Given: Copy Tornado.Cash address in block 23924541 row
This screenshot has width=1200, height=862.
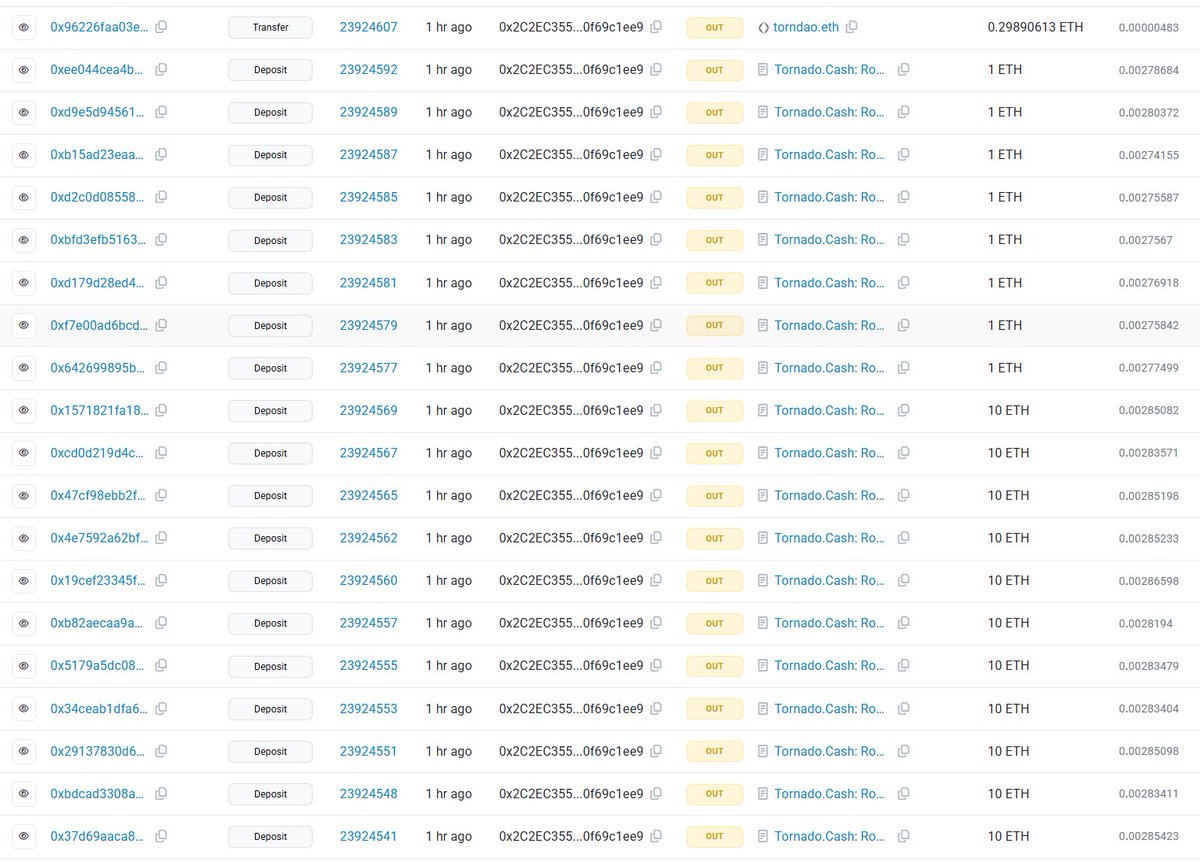Looking at the screenshot, I should tap(904, 836).
